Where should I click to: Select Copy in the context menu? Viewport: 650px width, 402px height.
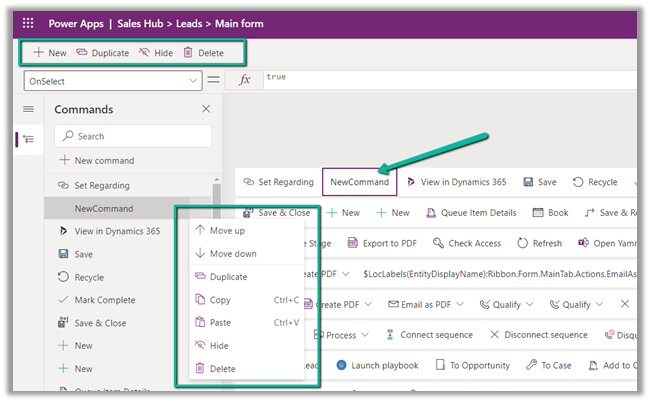(x=220, y=300)
